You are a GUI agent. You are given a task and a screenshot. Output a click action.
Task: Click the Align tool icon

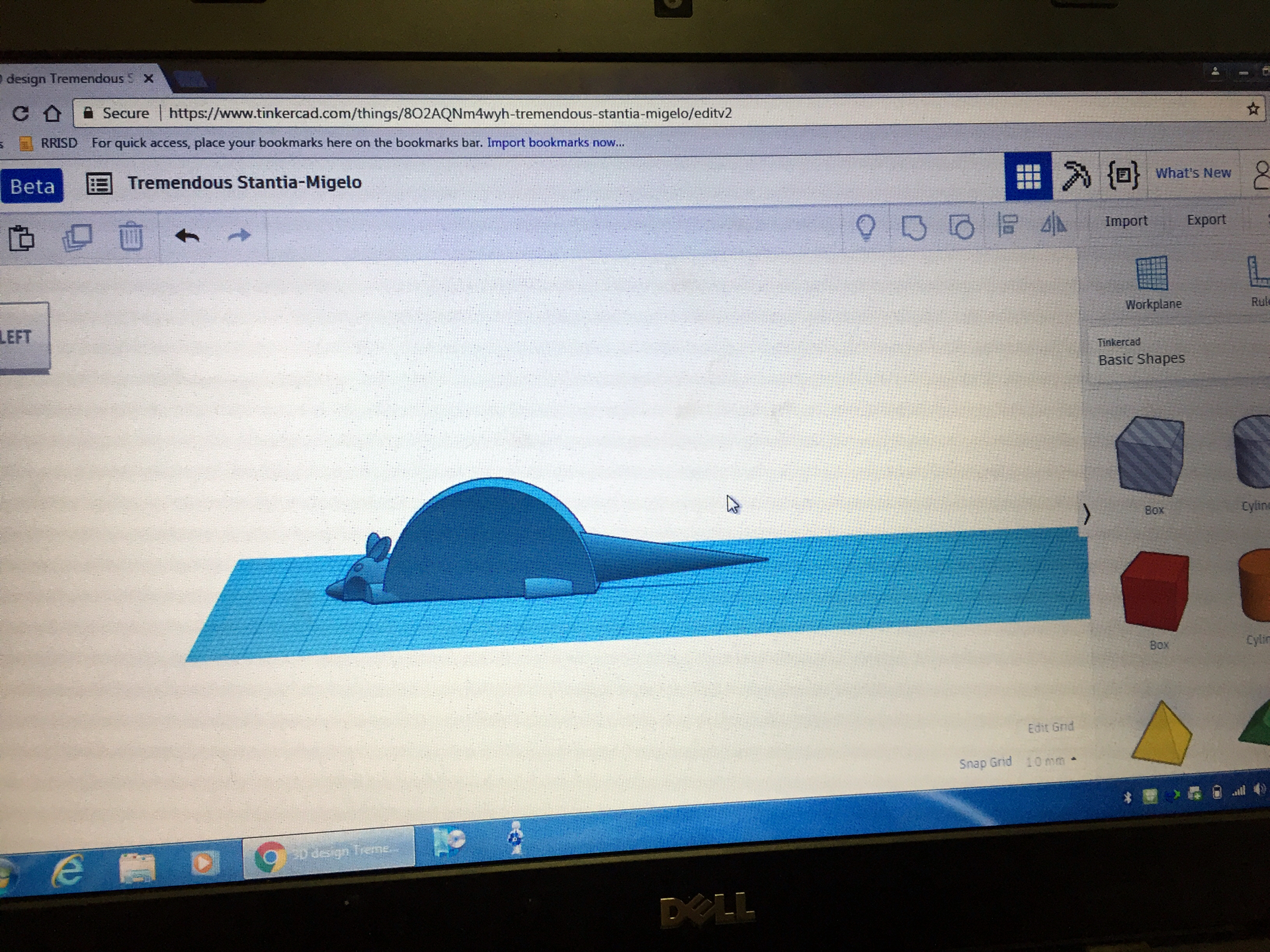[1007, 225]
